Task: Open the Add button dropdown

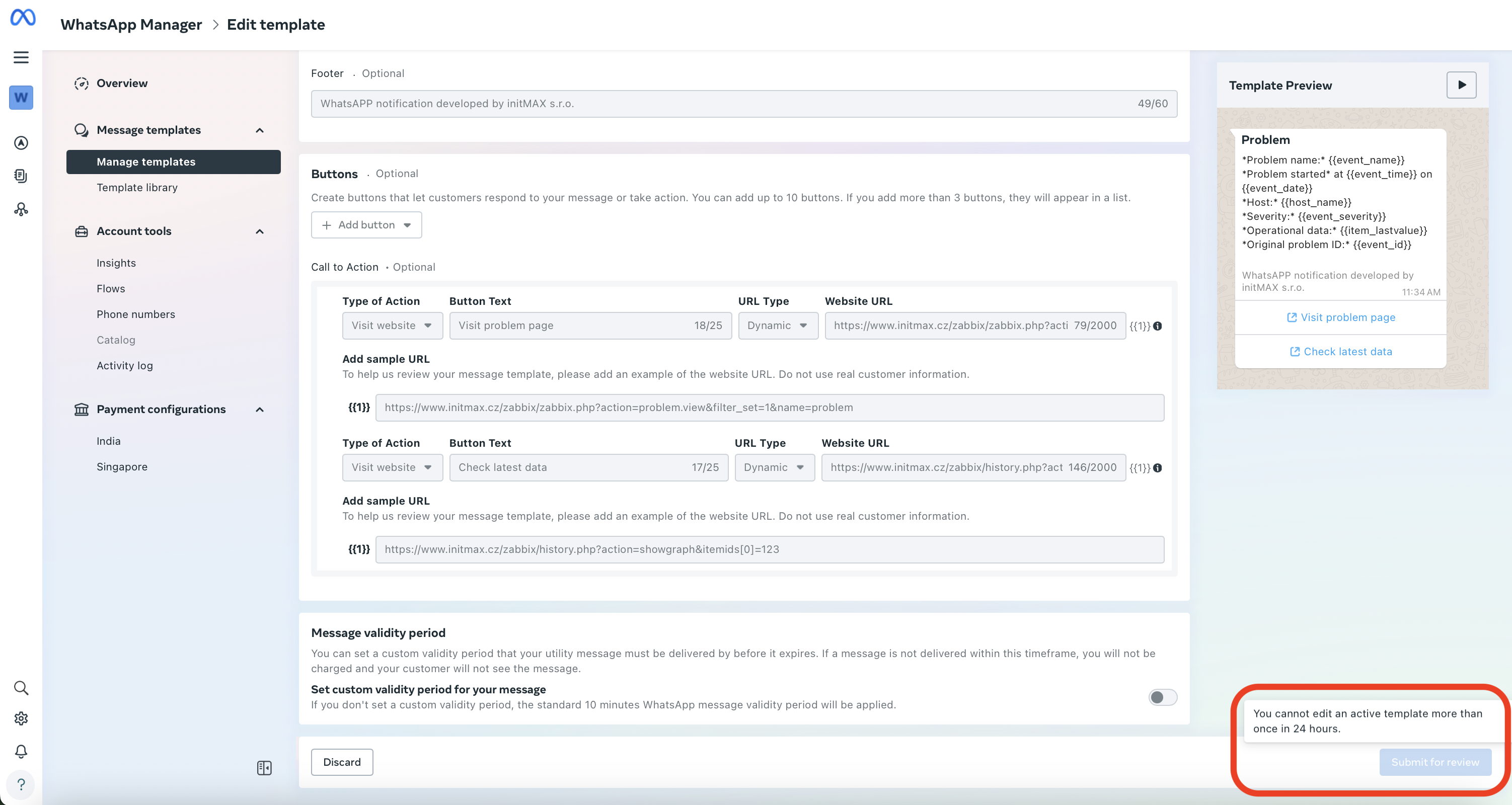Action: (366, 225)
